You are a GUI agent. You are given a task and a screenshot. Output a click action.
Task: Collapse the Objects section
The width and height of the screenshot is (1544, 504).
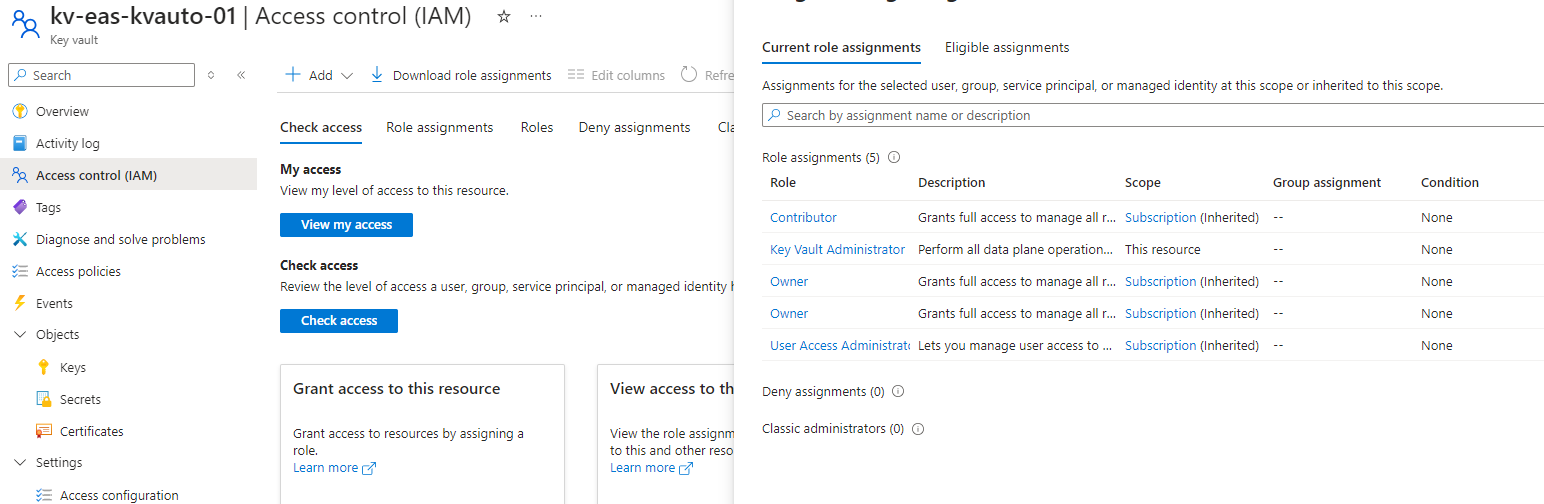[19, 335]
